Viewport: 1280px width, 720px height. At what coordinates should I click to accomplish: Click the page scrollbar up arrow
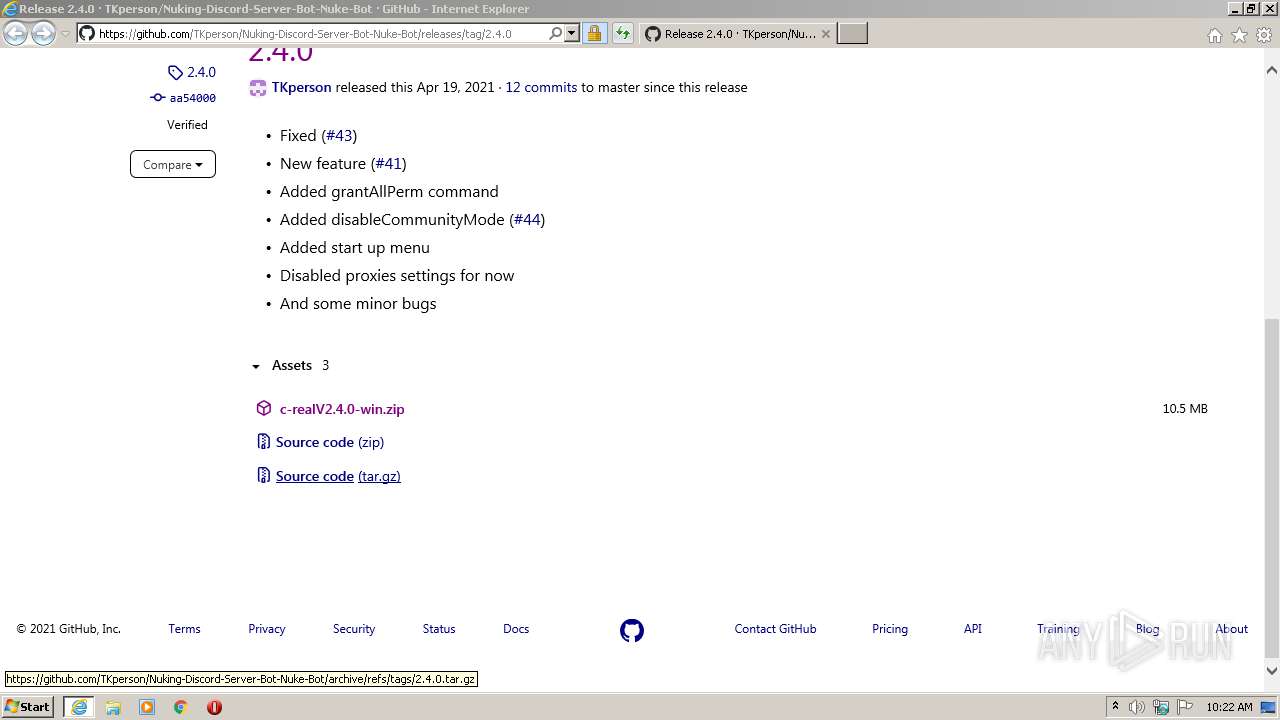pos(1272,70)
